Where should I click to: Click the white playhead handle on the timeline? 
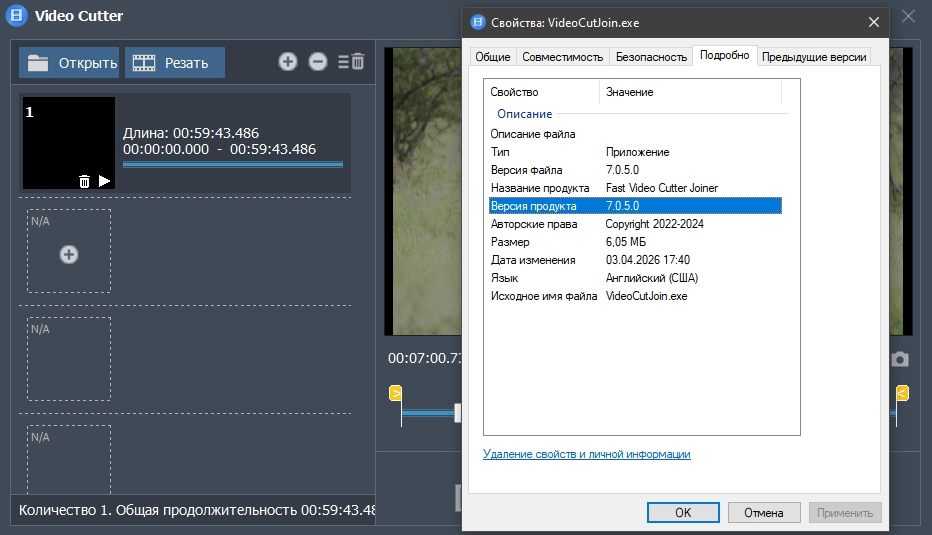457,412
